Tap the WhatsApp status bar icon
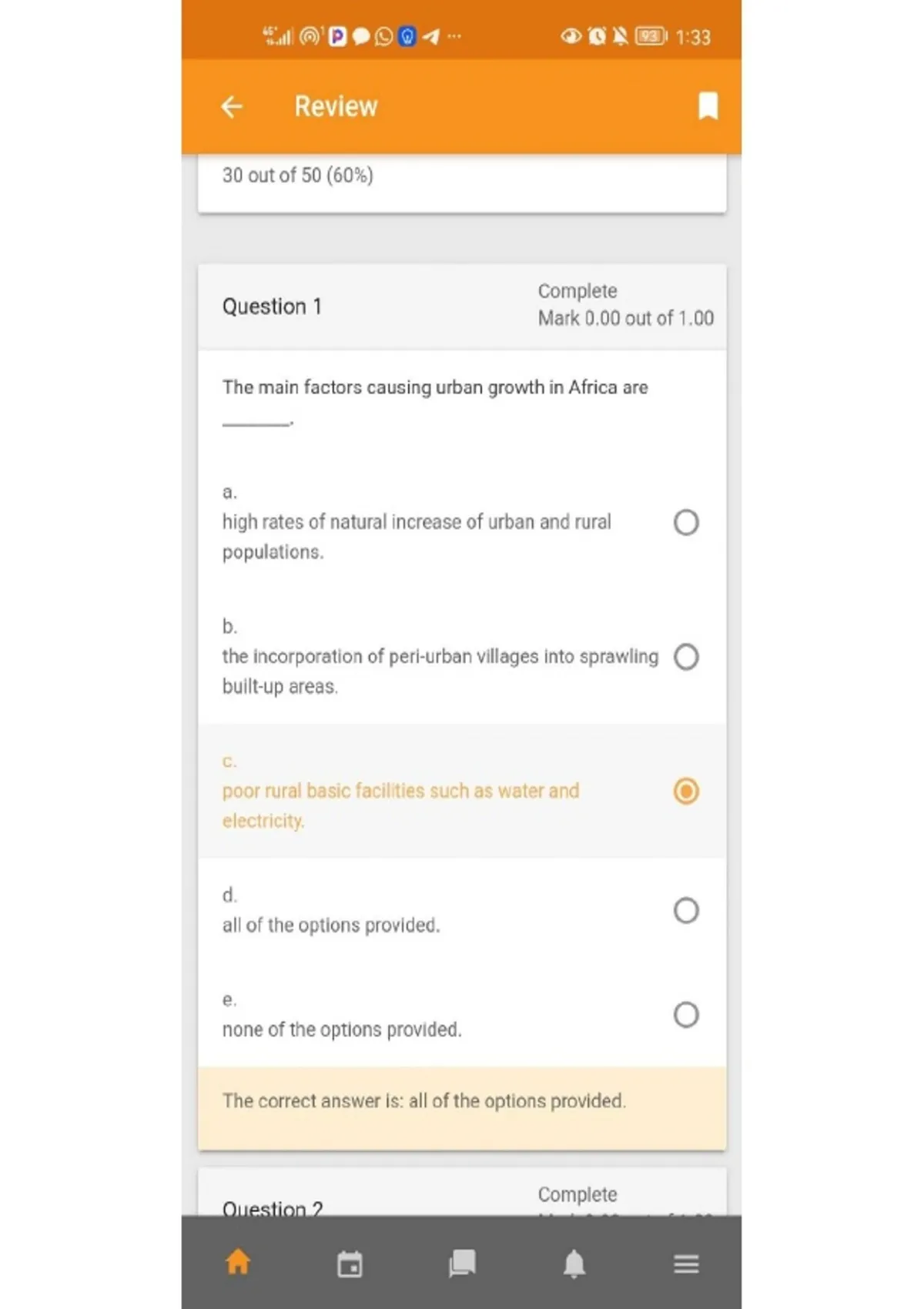This screenshot has width=924, height=1309. coord(383,36)
